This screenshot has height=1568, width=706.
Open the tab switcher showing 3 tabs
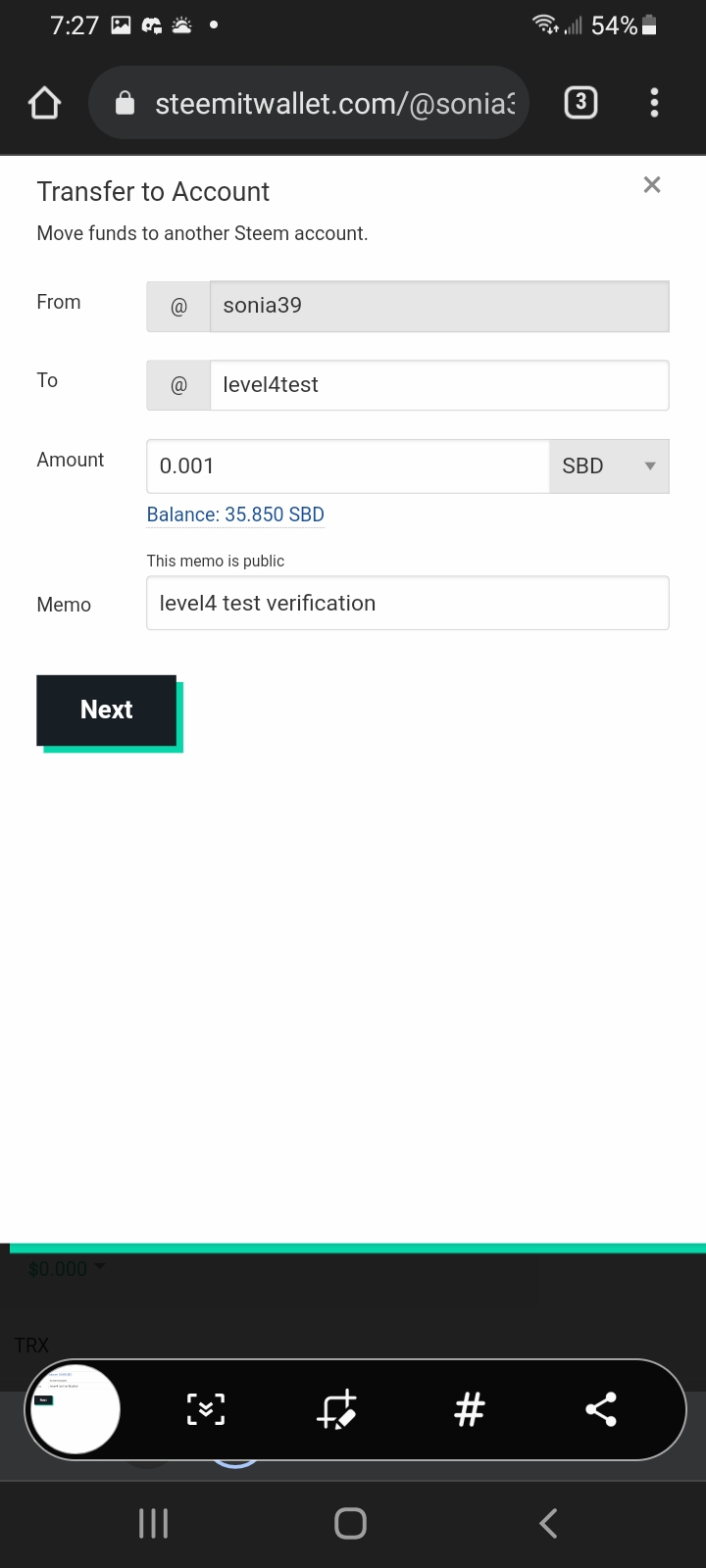coord(580,102)
